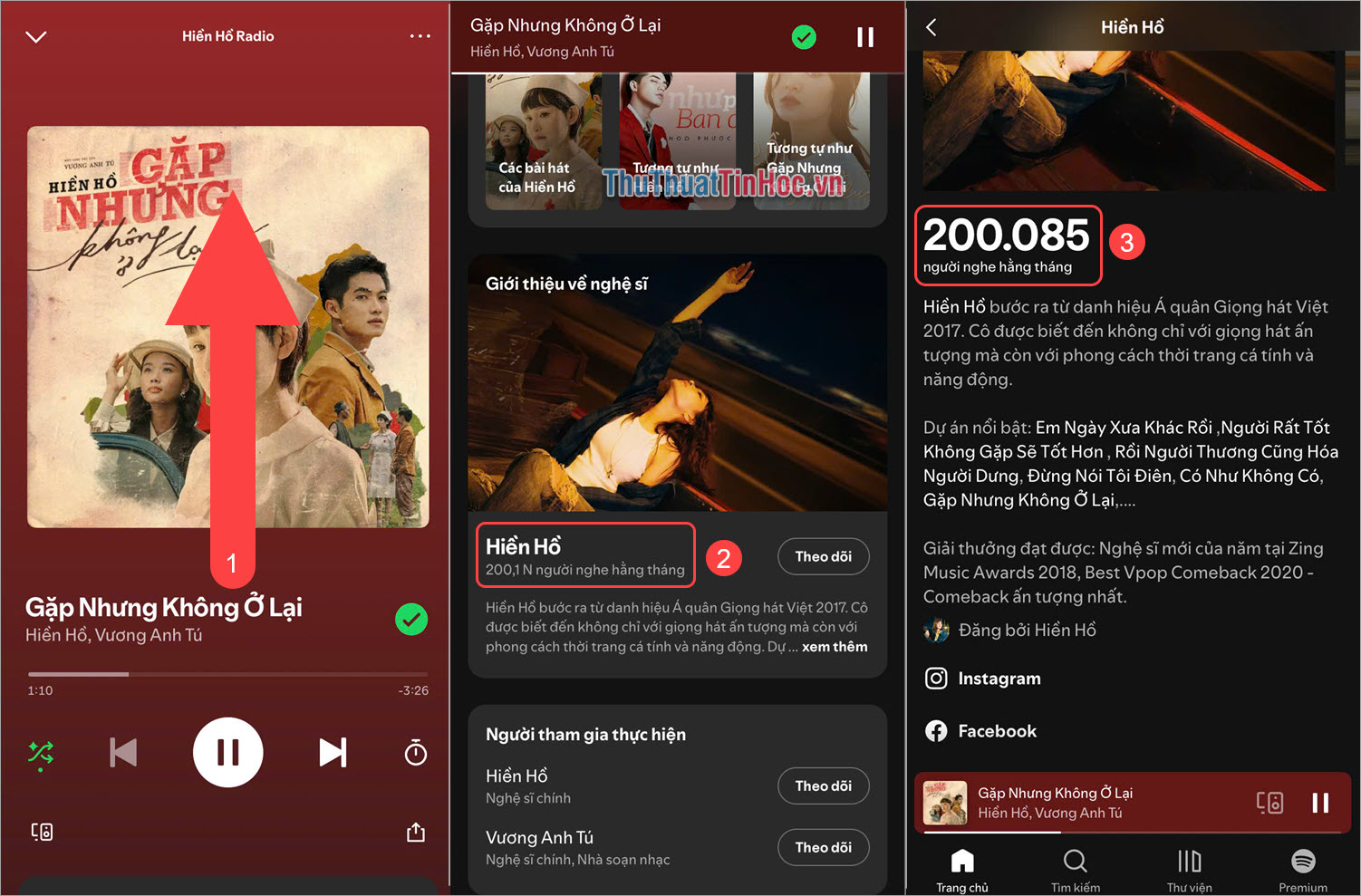Screen dimensions: 1361x896
Task: Skip to the next track
Action: [x=333, y=753]
